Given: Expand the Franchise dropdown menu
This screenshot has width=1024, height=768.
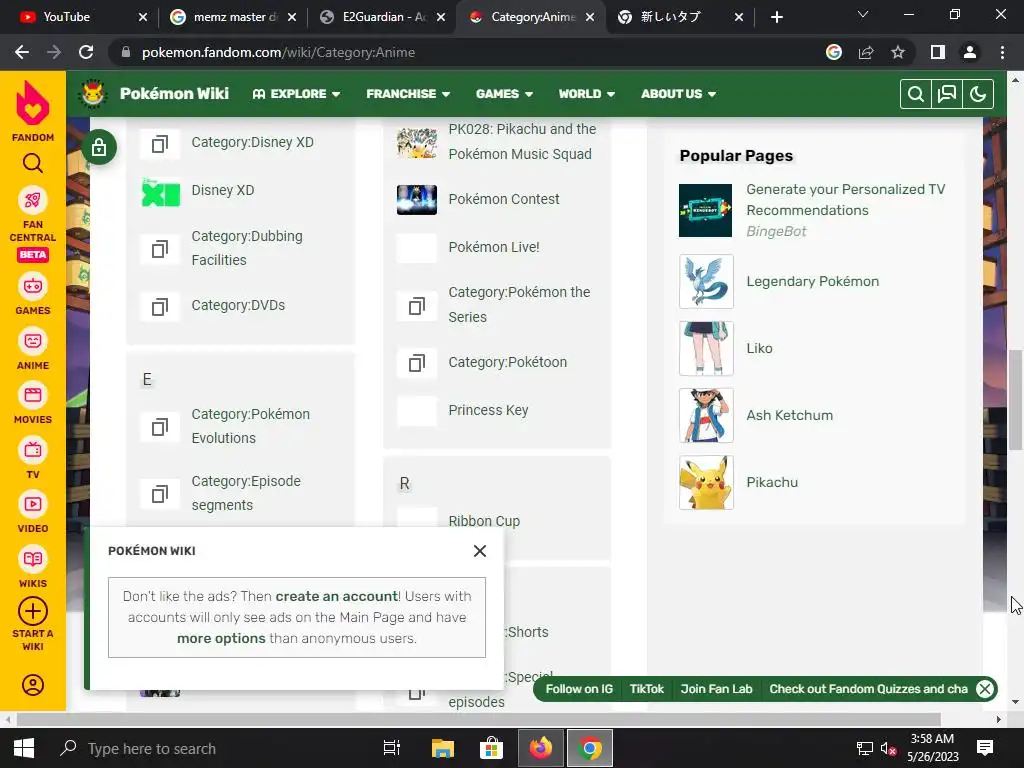Looking at the screenshot, I should (x=408, y=94).
